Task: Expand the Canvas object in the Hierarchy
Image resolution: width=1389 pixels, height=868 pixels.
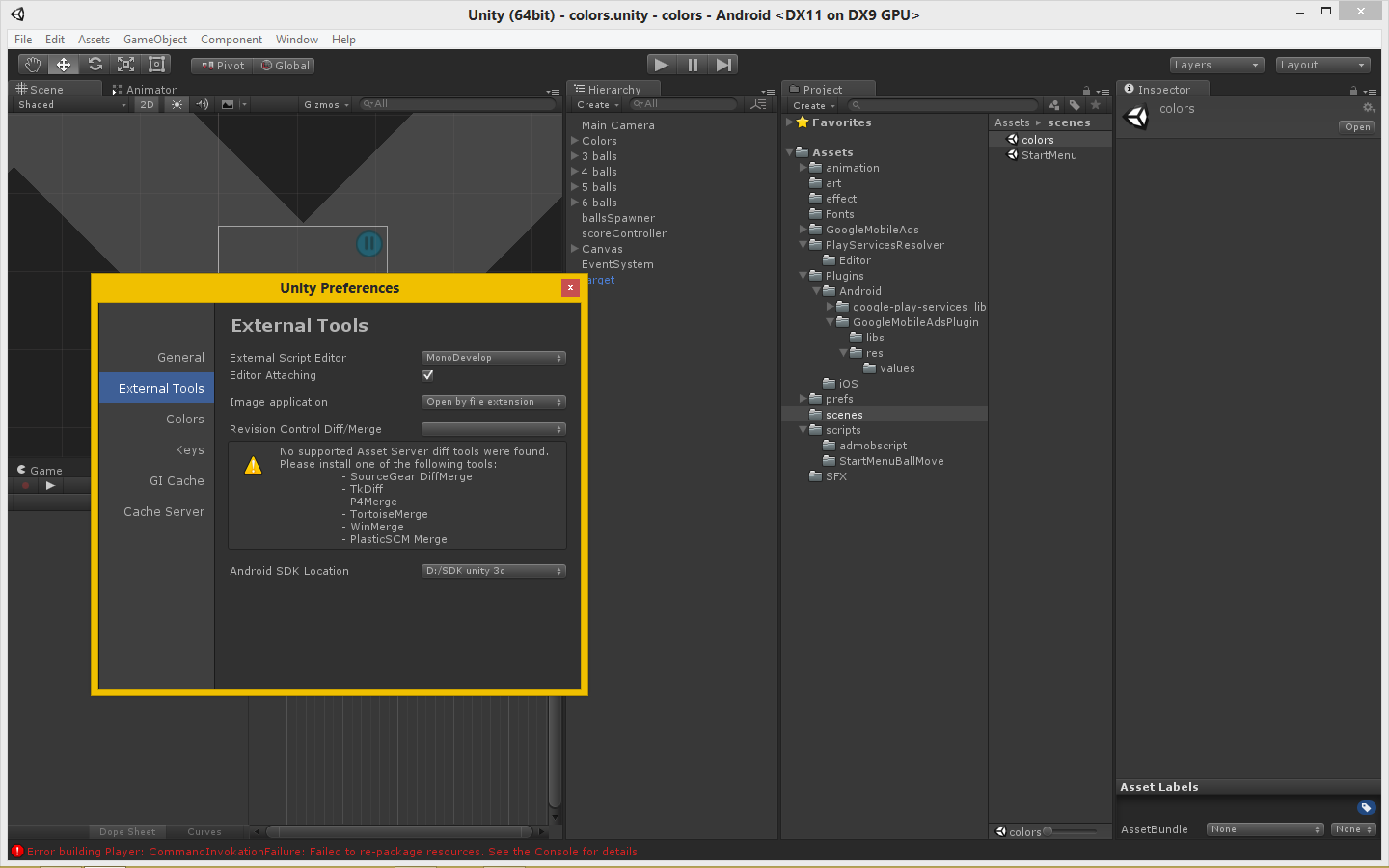Action: pyautogui.click(x=575, y=249)
